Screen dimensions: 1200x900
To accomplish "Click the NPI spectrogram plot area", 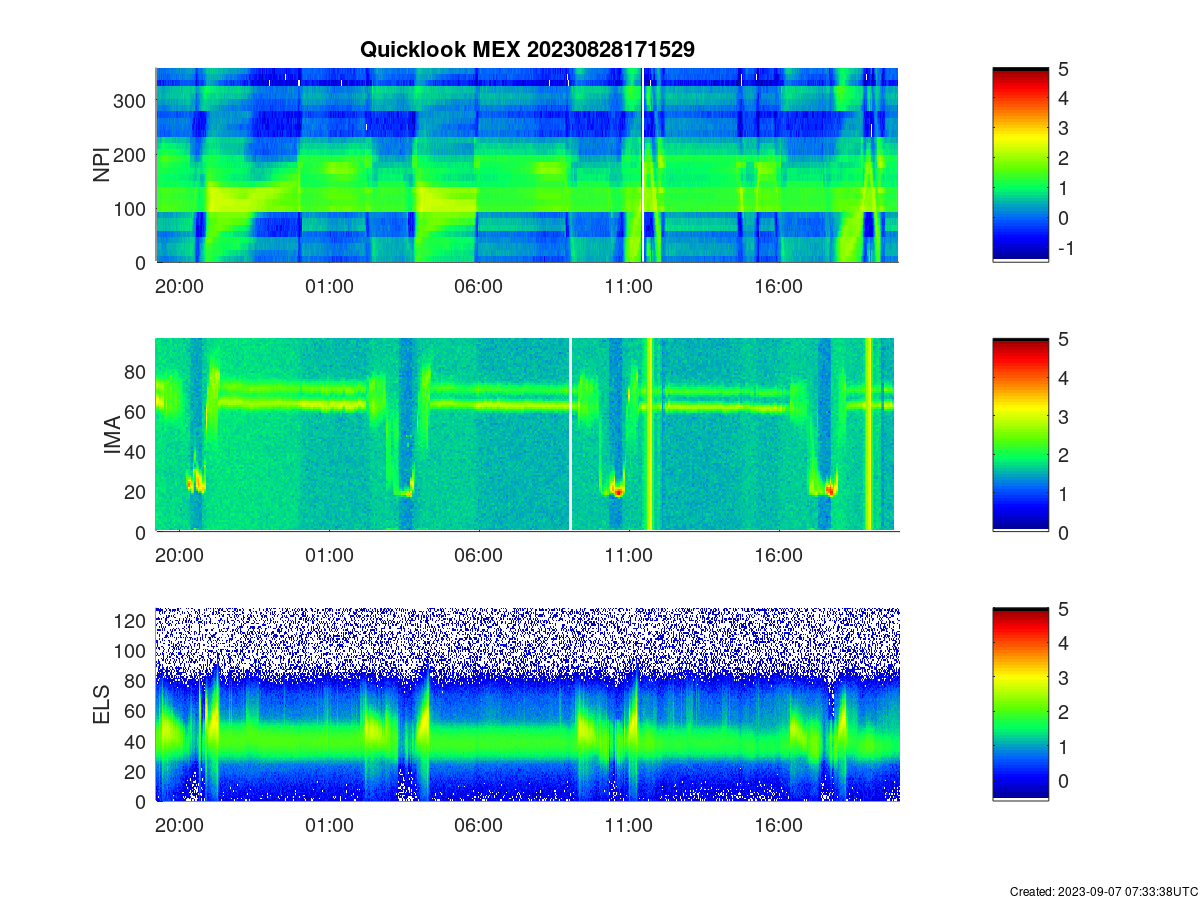I will tap(527, 165).
